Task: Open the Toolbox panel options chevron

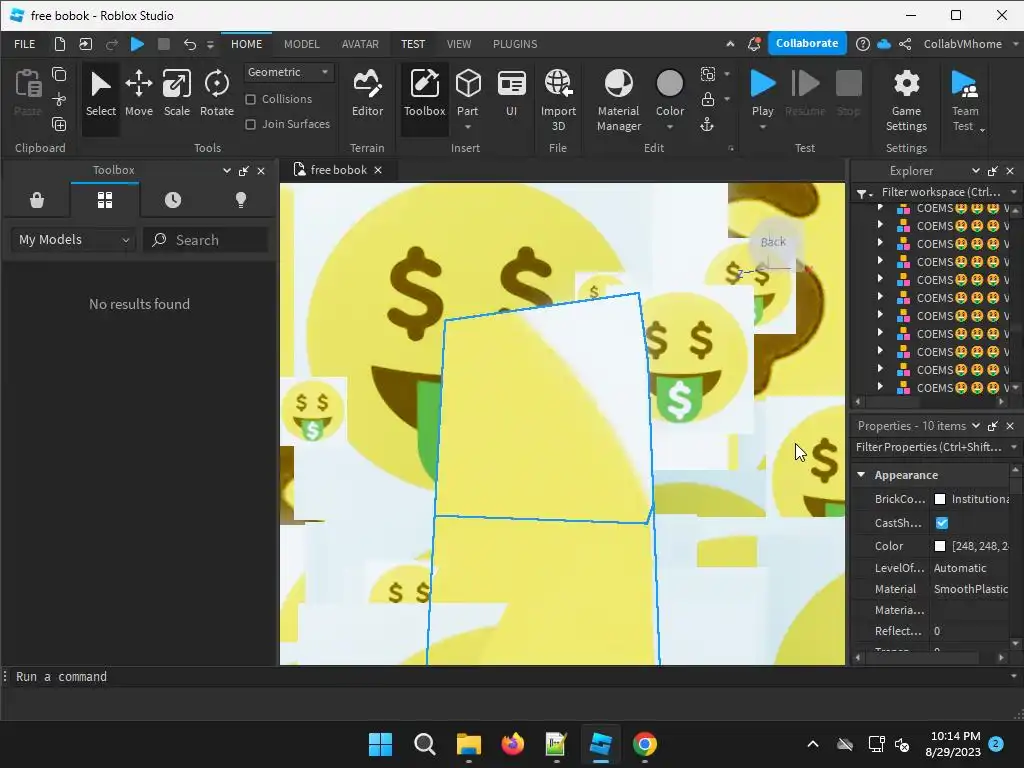Action: (227, 170)
